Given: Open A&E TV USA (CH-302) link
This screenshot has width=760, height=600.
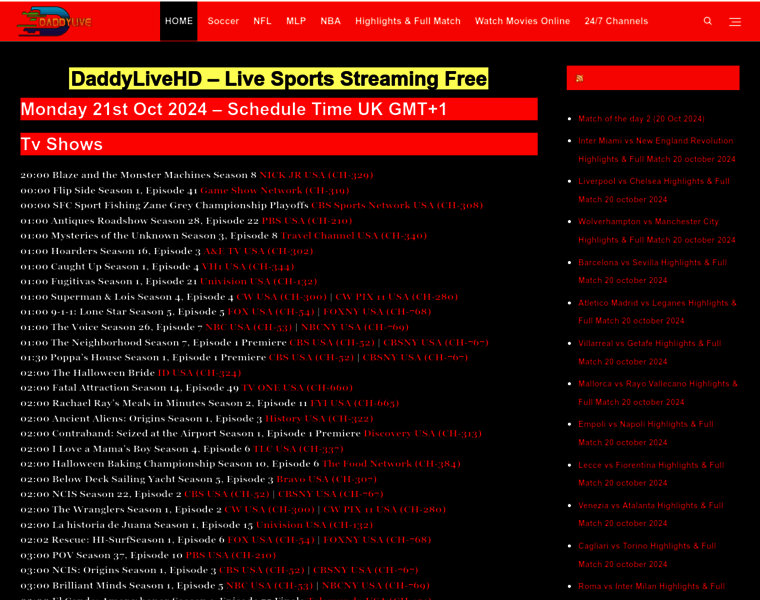Looking at the screenshot, I should click(258, 251).
